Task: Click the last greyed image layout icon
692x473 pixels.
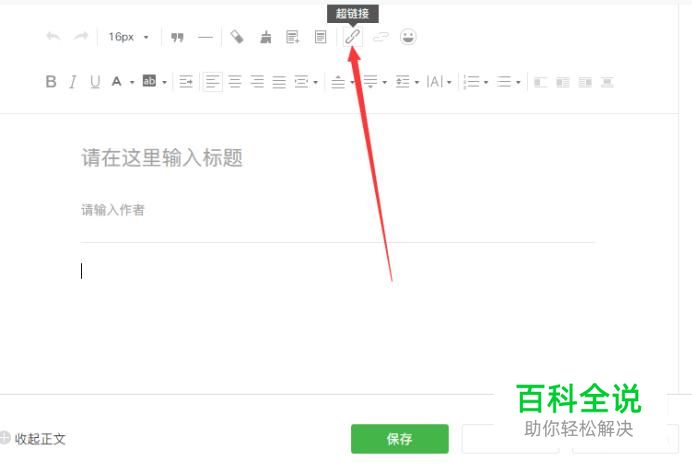Action: point(607,82)
